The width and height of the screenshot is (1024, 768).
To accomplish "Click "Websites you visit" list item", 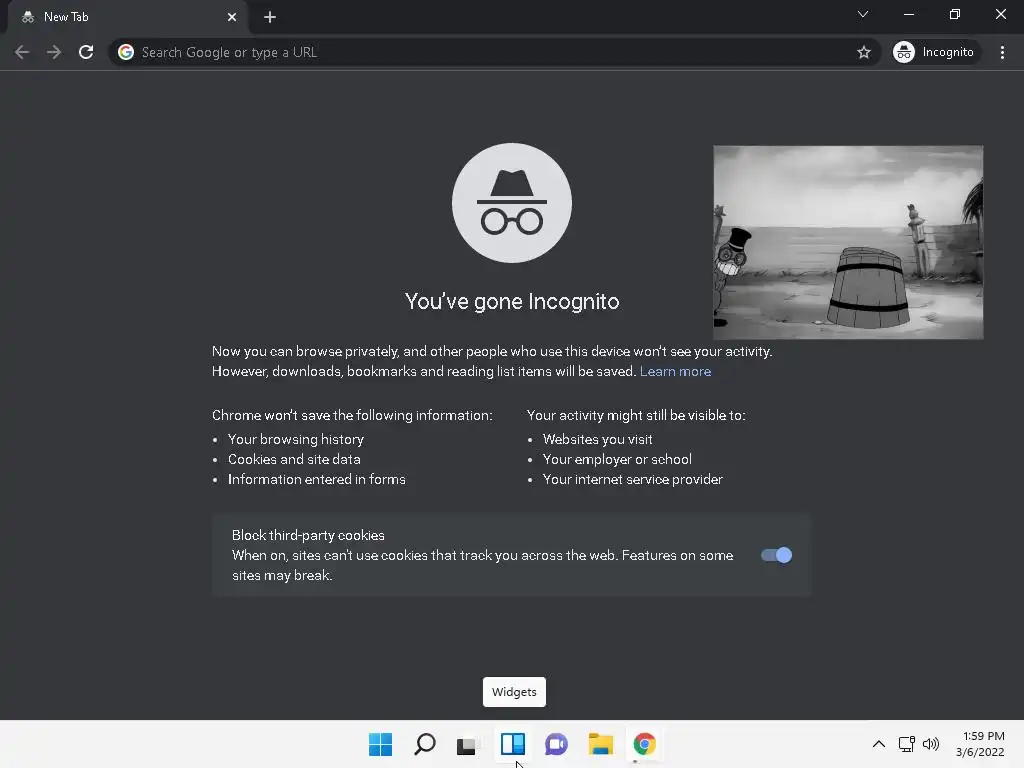I will (598, 440).
